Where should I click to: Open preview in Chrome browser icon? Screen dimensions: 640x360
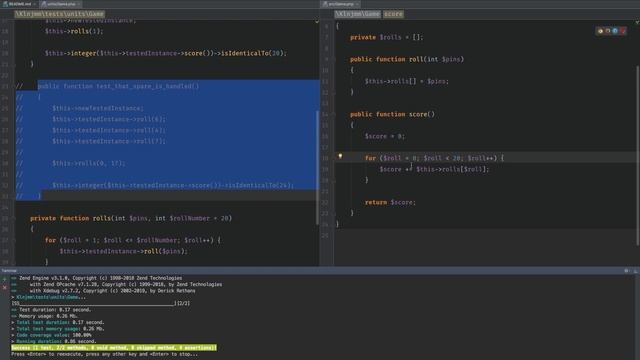[x=600, y=31]
